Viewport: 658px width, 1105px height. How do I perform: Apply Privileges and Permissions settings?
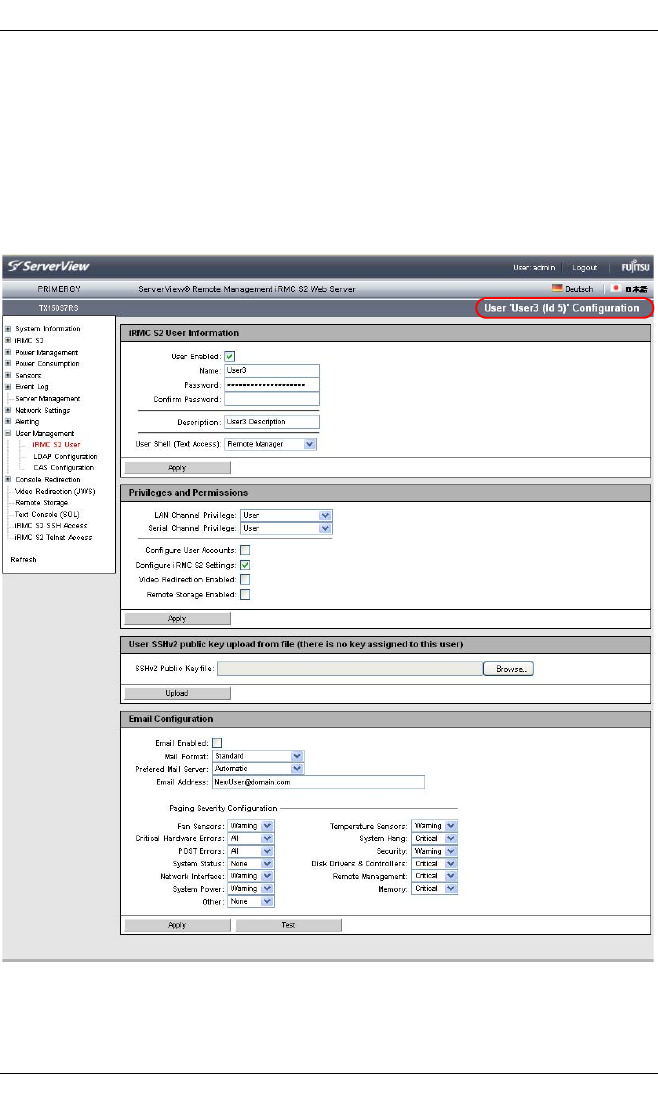click(178, 619)
